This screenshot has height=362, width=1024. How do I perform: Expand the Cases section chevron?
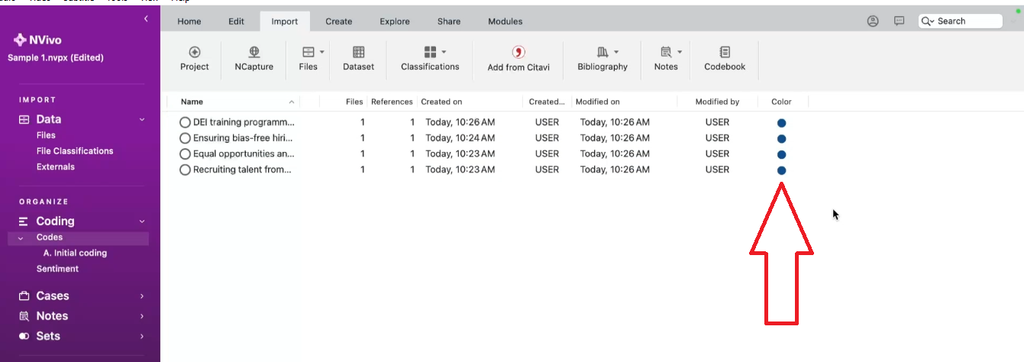click(x=142, y=297)
